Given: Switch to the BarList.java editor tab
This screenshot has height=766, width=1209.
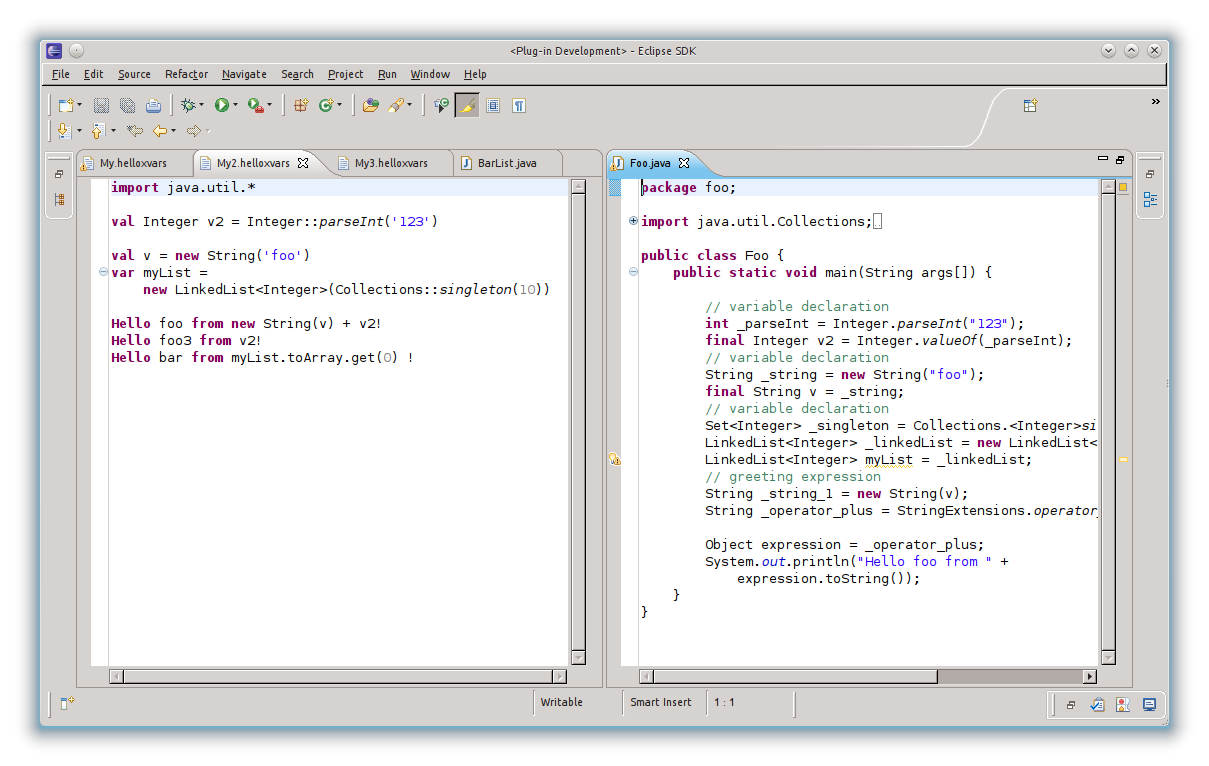Looking at the screenshot, I should (x=506, y=163).
